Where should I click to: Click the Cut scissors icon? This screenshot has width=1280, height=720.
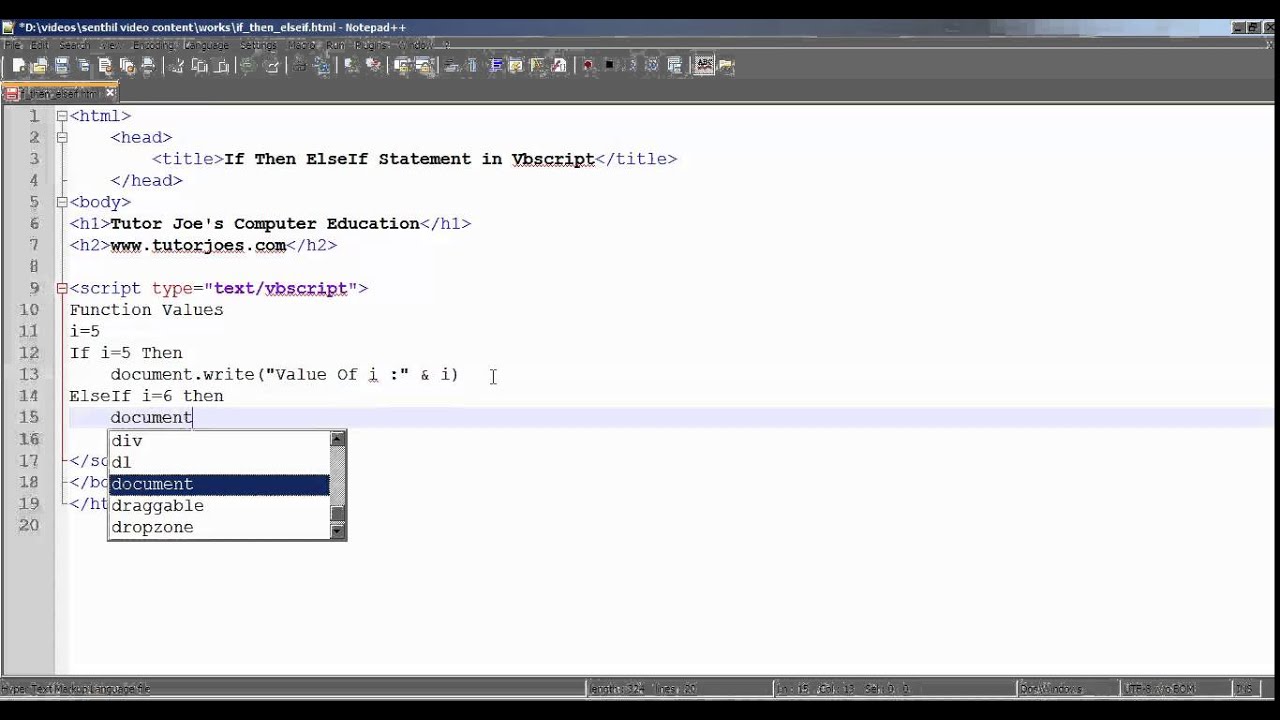176,66
